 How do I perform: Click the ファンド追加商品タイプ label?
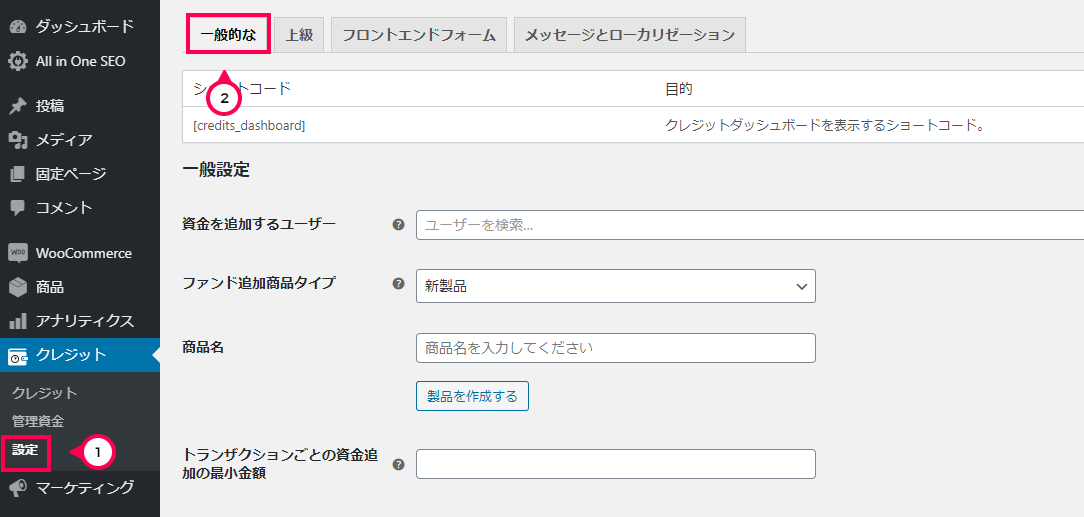259,283
